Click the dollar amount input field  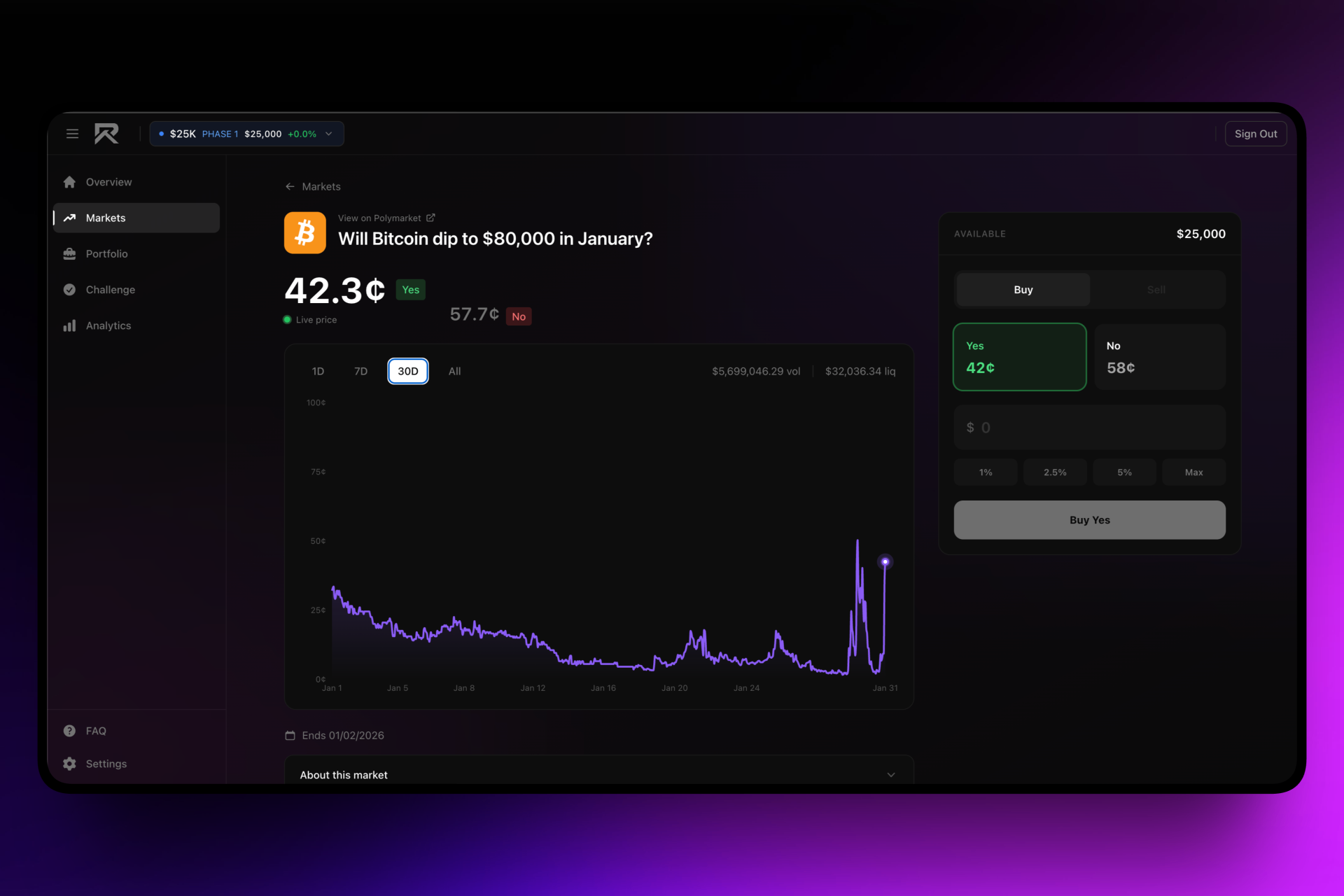pos(1089,427)
